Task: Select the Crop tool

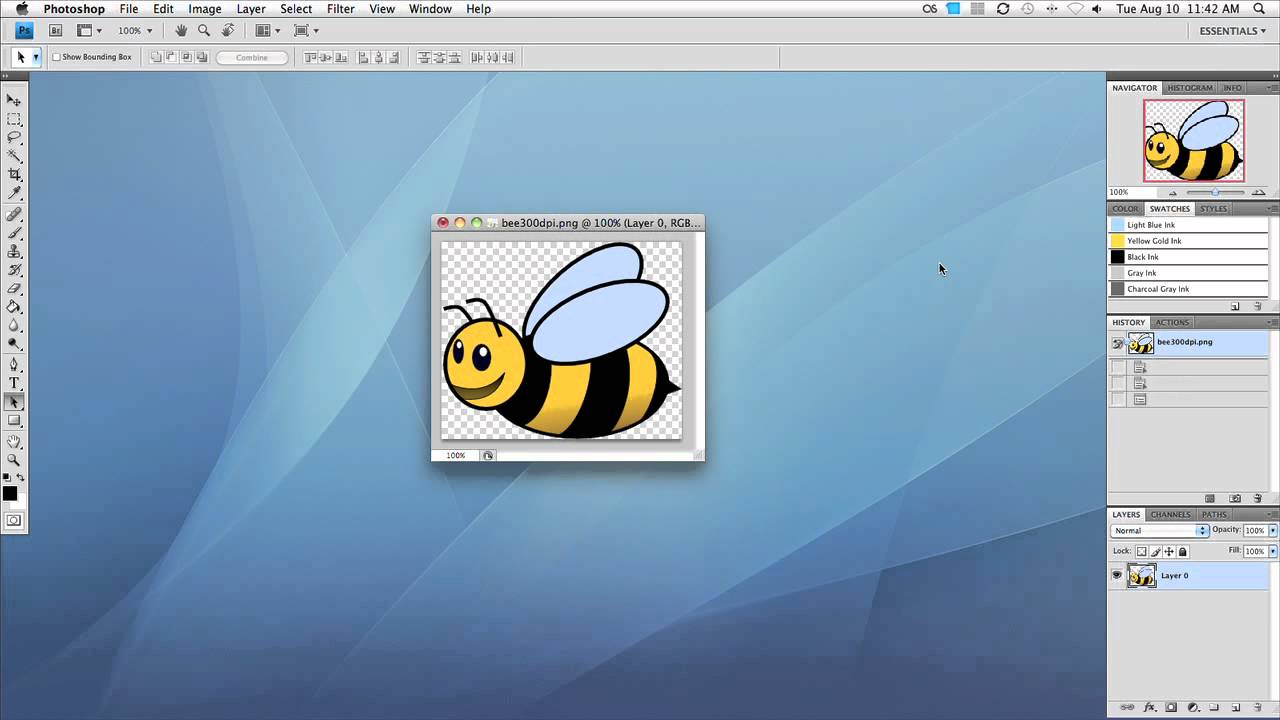Action: click(x=14, y=174)
